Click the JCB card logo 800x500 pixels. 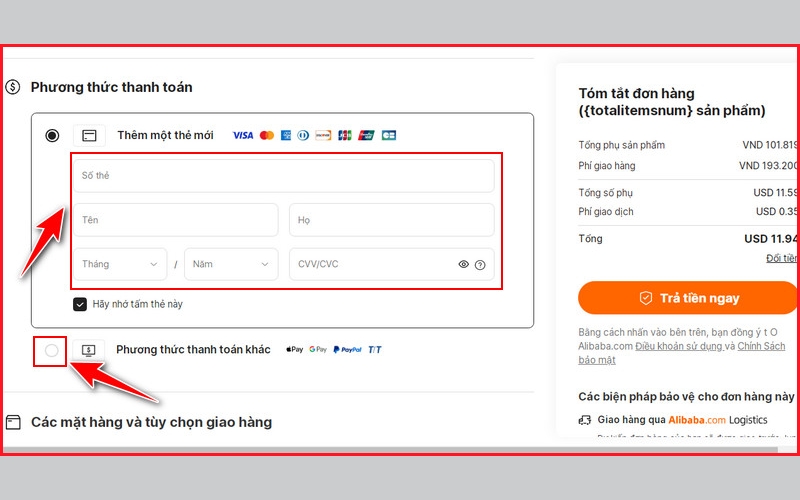click(x=345, y=135)
